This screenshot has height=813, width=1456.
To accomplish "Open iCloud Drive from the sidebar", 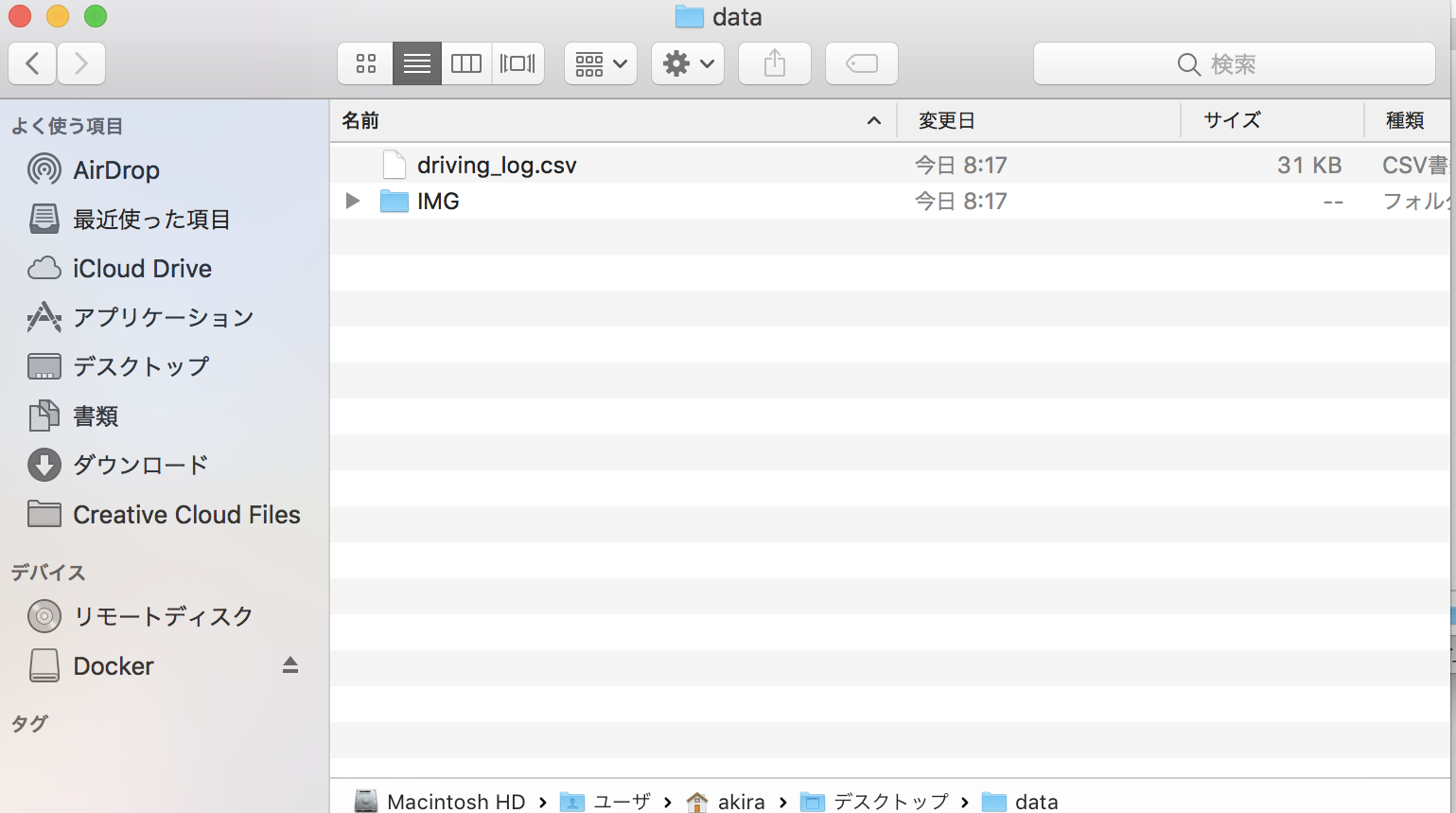I will click(142, 269).
